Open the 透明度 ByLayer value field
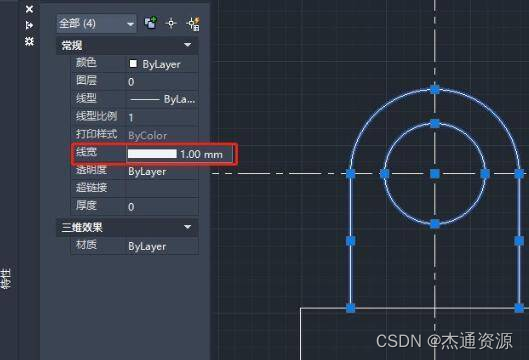Viewport: 529px width, 360px height. [162, 171]
